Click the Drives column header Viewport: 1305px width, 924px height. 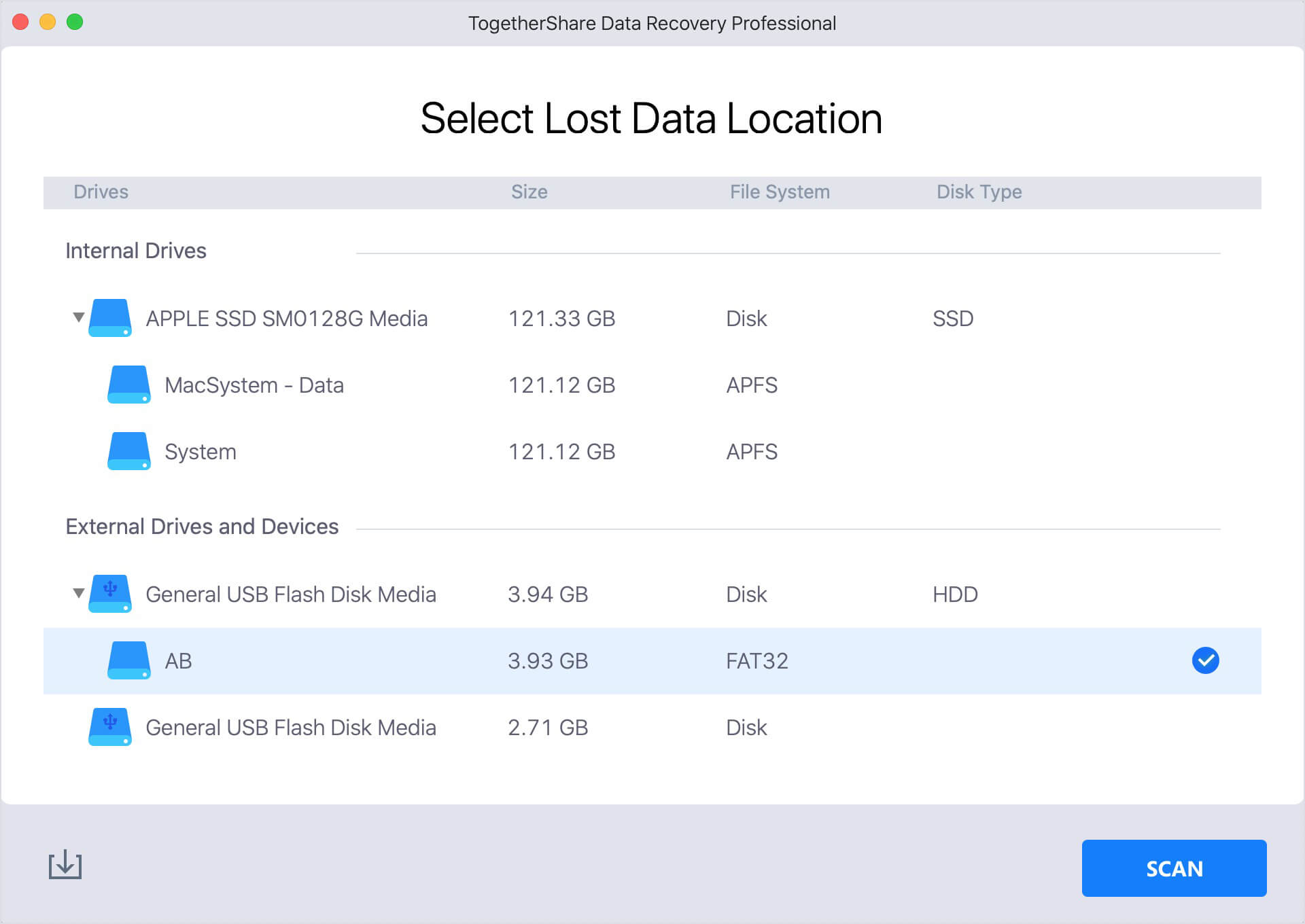tap(101, 192)
